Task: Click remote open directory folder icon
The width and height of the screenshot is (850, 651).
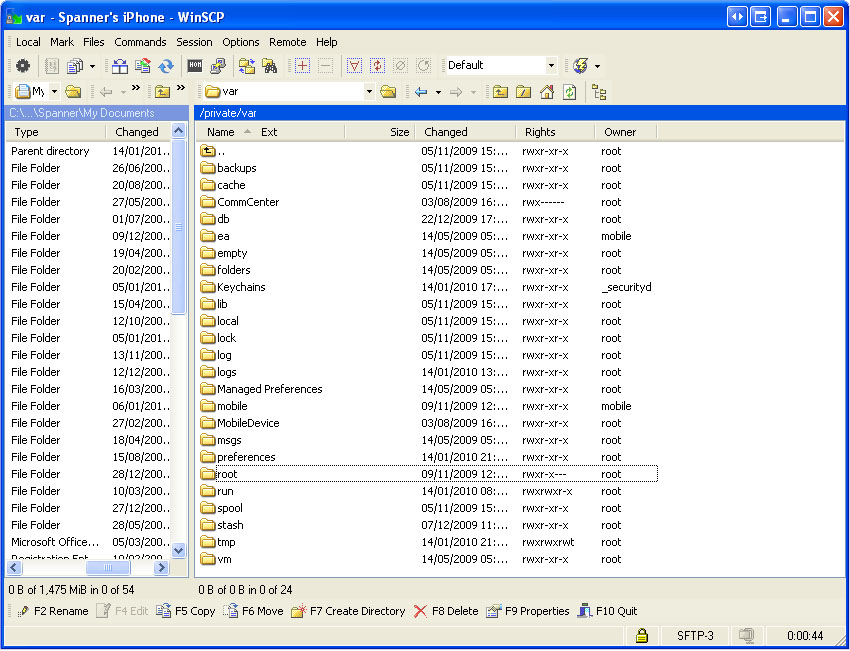Action: point(388,92)
